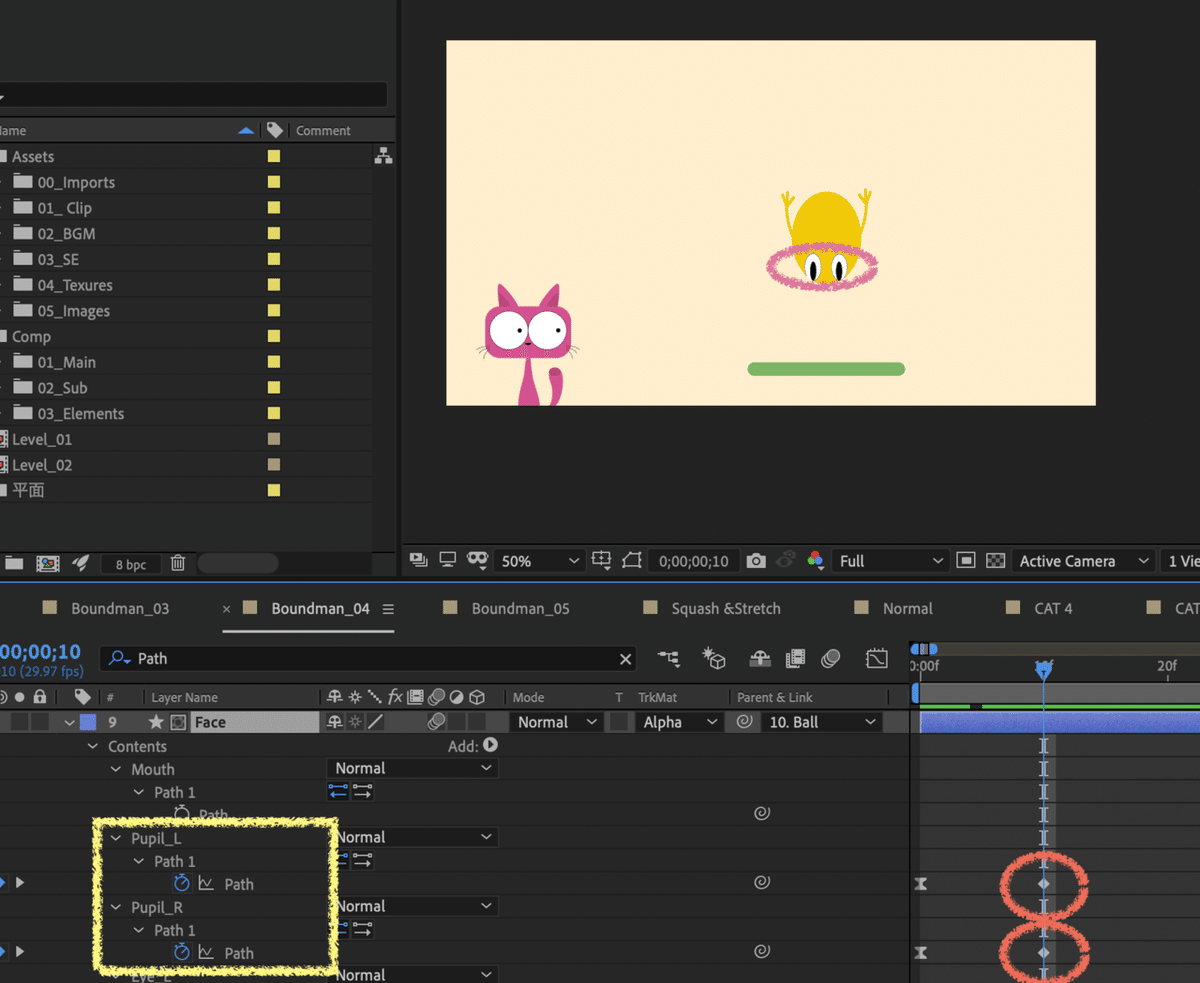1200x983 pixels.
Task: Toggle collapse transformations switch on Face layer
Action: tap(356, 722)
